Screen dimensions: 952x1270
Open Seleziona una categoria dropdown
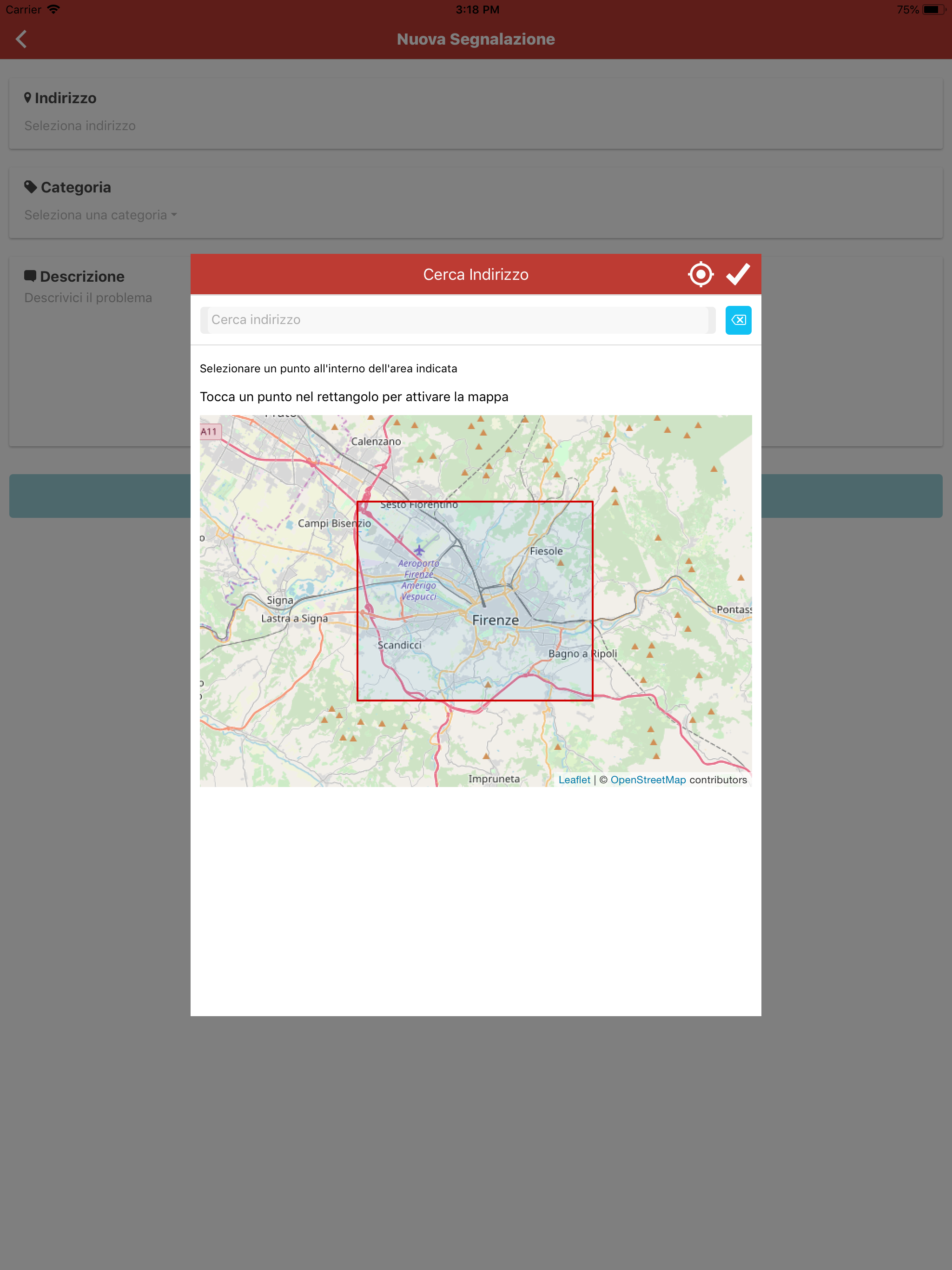click(100, 215)
